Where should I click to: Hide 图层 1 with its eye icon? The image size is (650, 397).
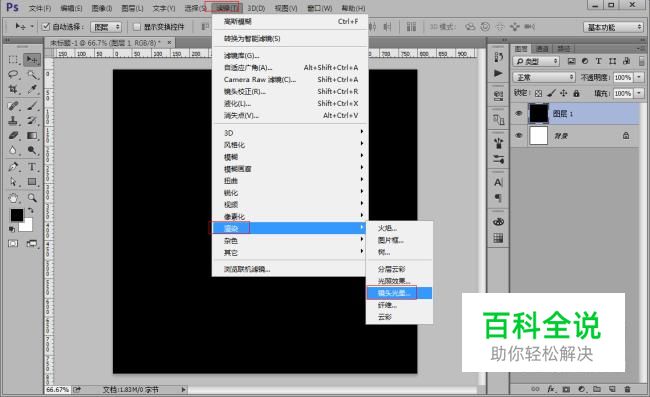[518, 114]
